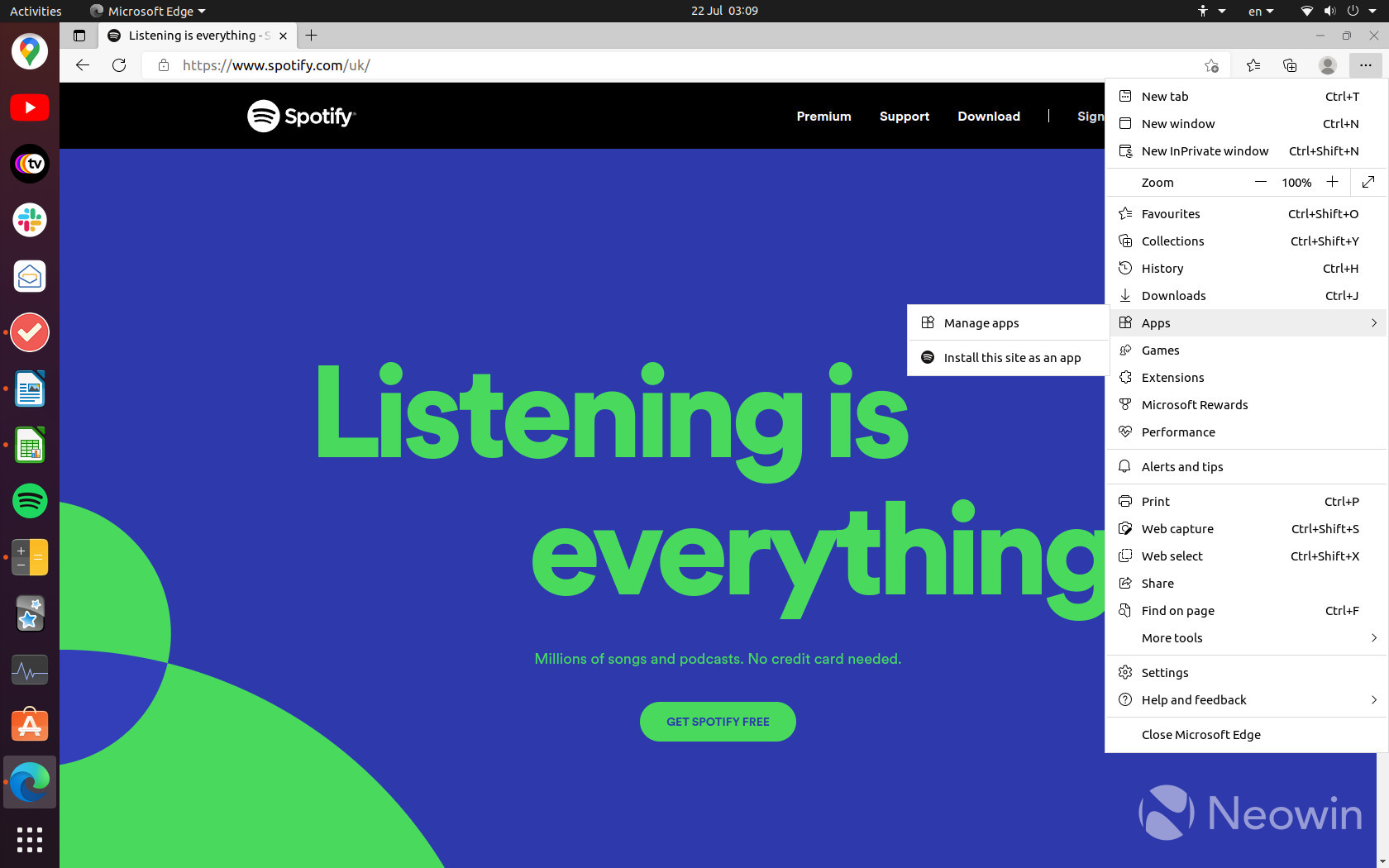Image resolution: width=1389 pixels, height=868 pixels.
Task: Click the GET SPOTIFY FREE button
Action: [718, 722]
